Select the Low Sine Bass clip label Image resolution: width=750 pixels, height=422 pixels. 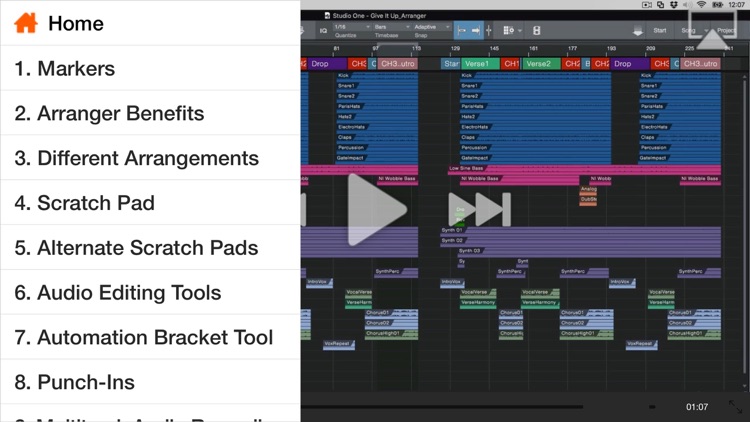pos(466,168)
